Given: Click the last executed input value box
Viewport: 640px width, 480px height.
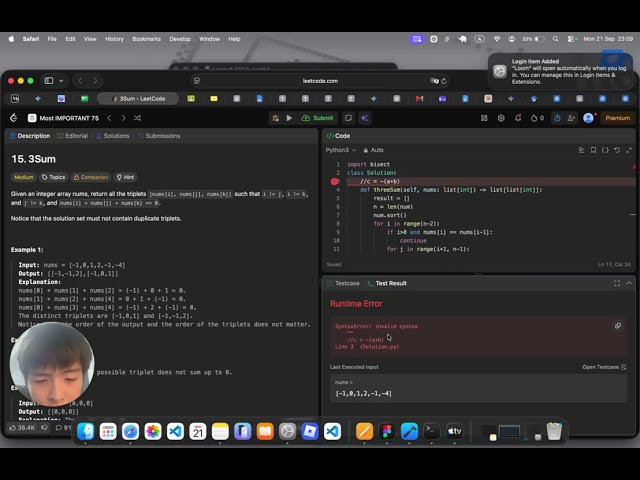Looking at the screenshot, I should [478, 389].
